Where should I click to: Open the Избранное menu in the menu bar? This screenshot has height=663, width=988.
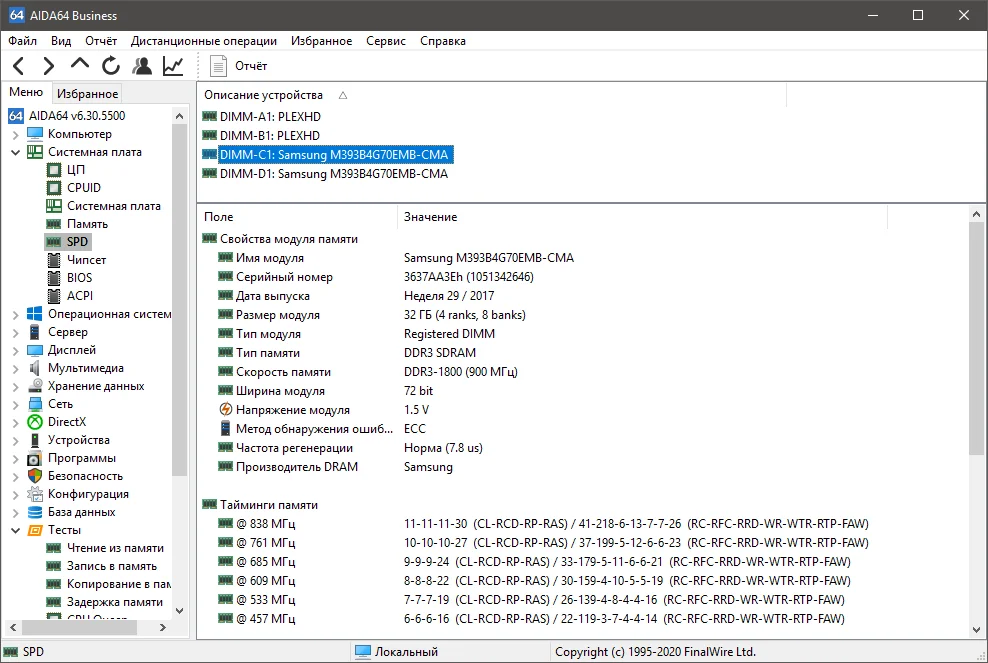tap(321, 41)
